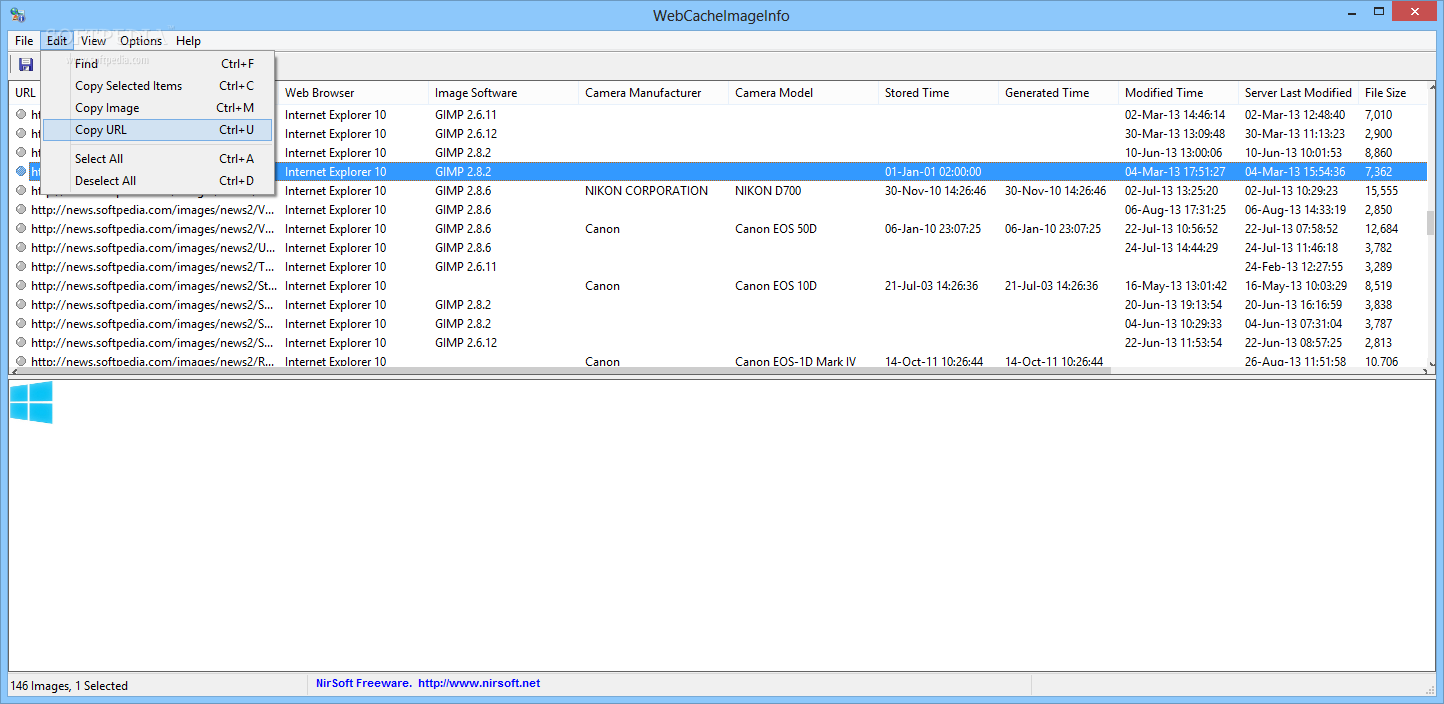Sort by the Image Software column header

pyautogui.click(x=503, y=93)
